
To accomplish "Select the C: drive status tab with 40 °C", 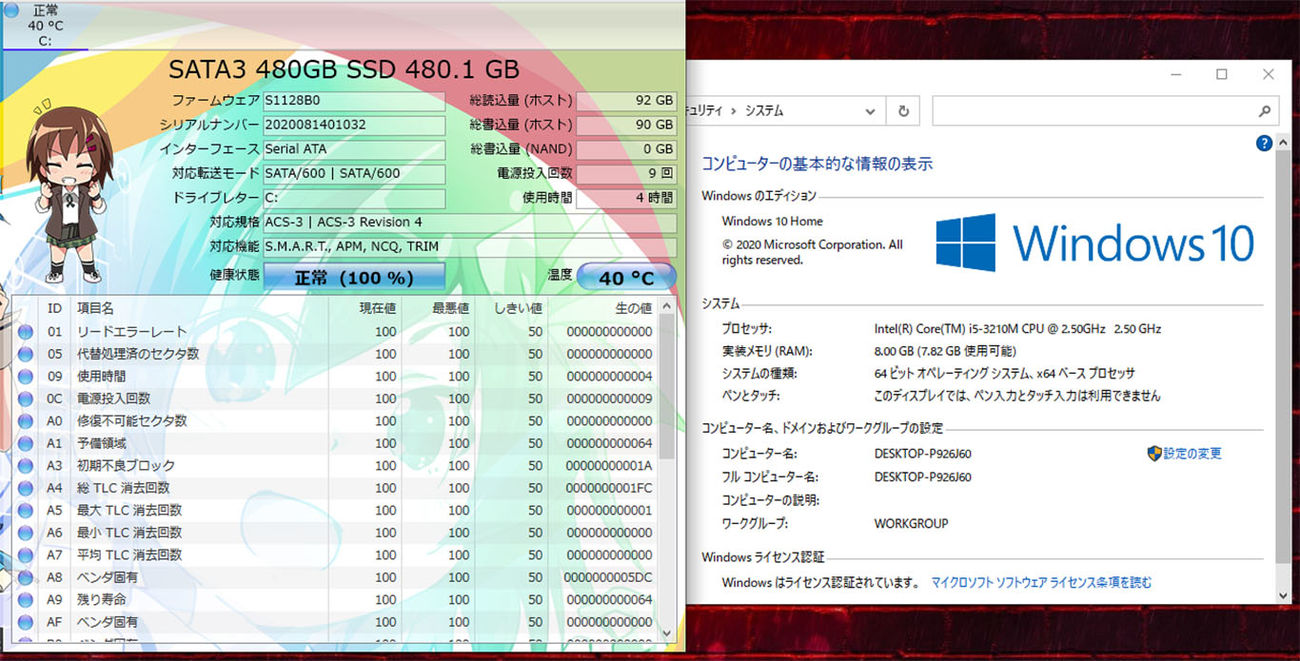I will [44, 25].
